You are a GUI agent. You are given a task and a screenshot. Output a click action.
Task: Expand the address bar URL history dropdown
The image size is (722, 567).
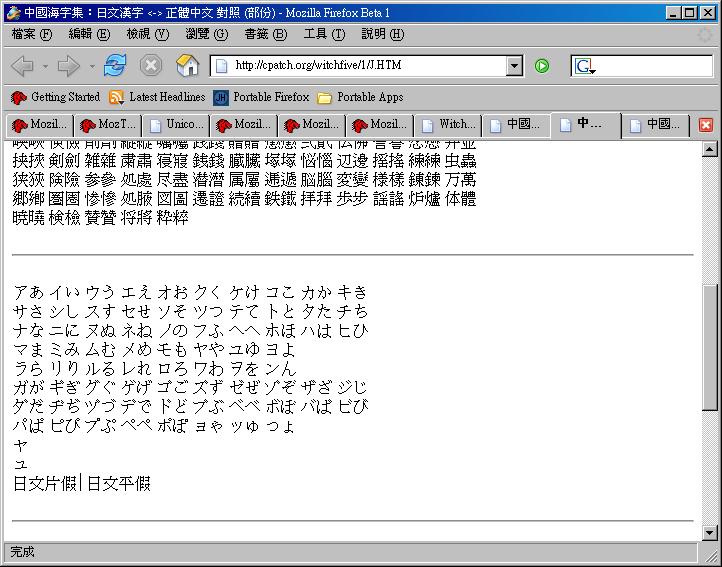(515, 66)
